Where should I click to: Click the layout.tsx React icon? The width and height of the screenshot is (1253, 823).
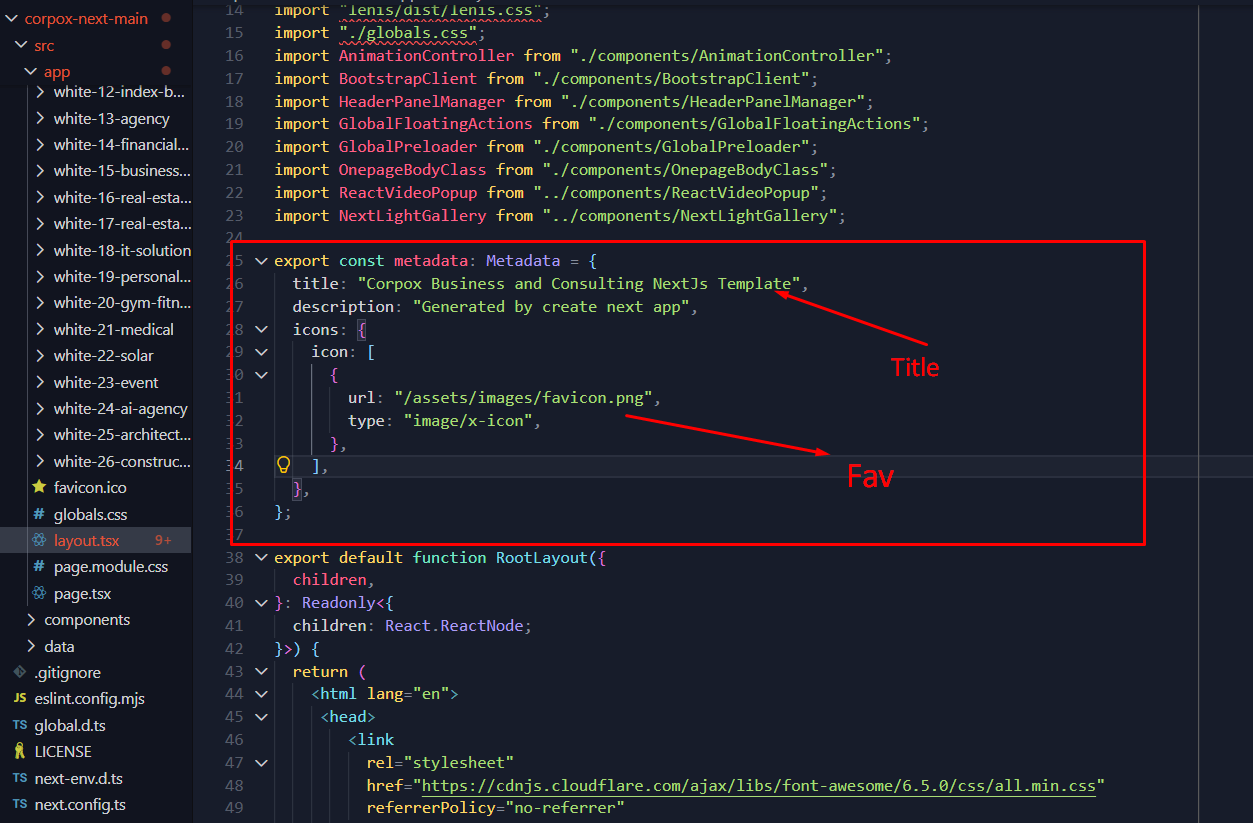39,540
